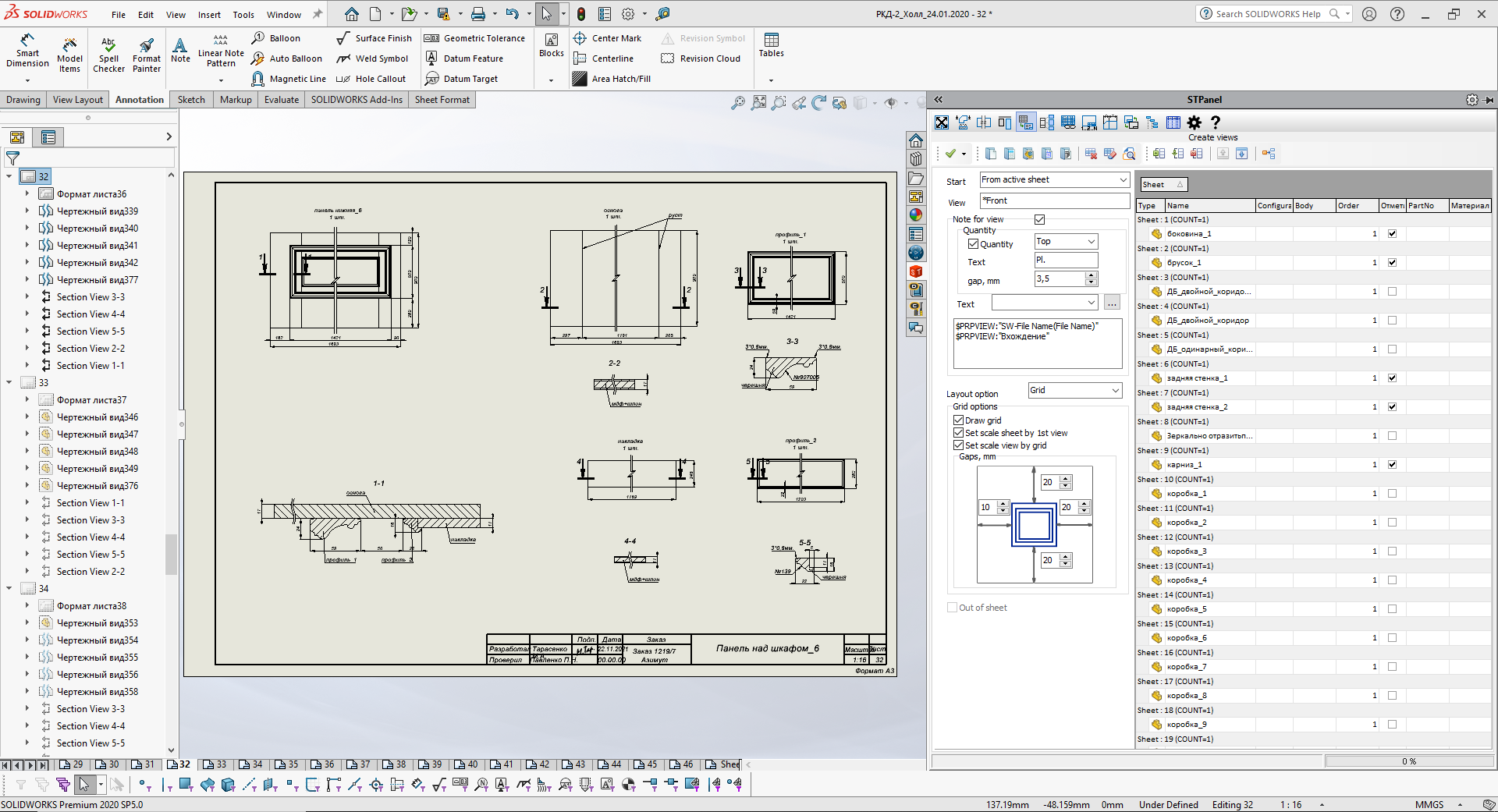
Task: Switch to the View Layout tab
Action: coord(77,100)
